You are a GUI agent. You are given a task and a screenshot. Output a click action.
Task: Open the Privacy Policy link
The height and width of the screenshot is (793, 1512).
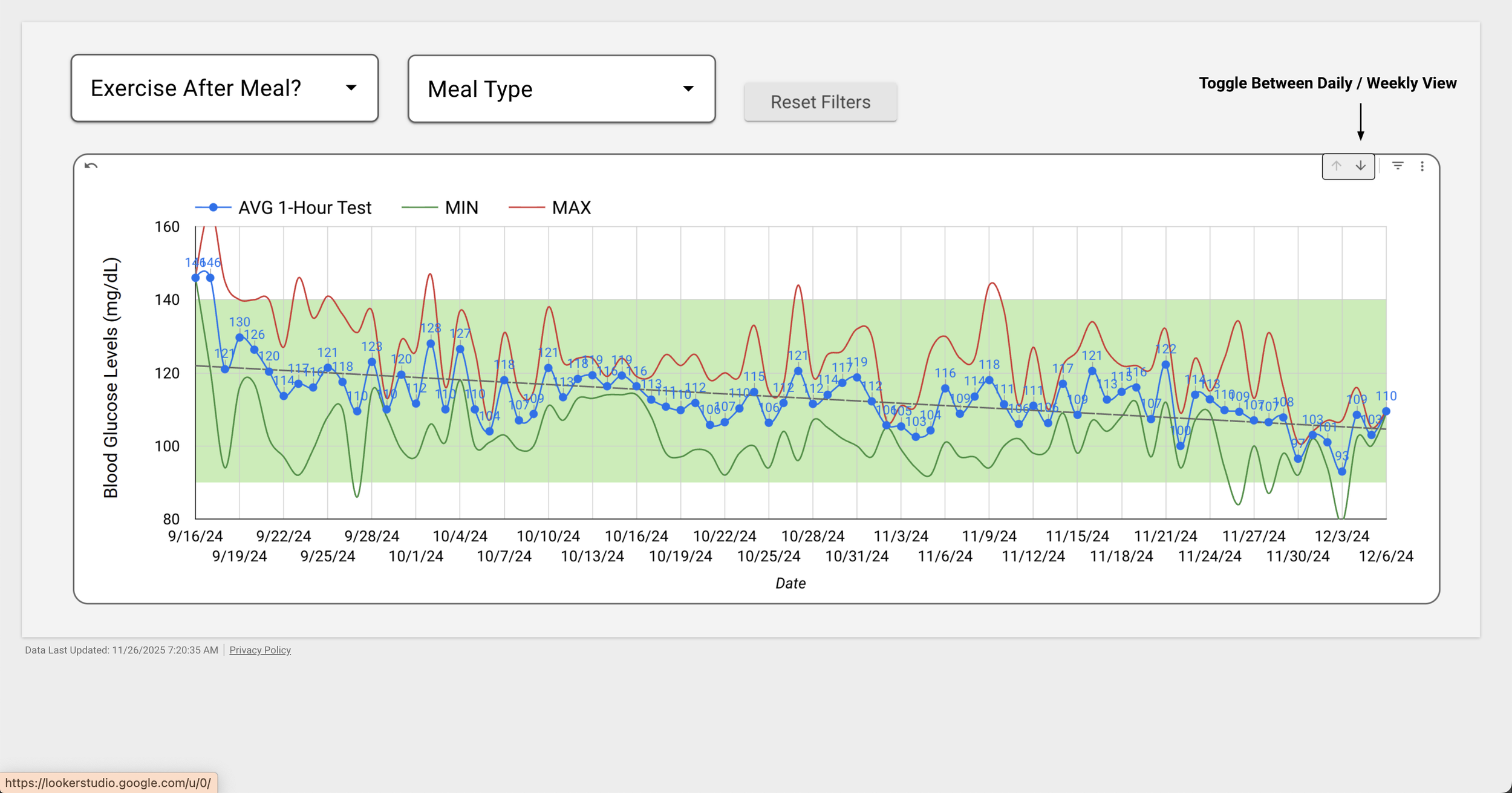coord(260,650)
